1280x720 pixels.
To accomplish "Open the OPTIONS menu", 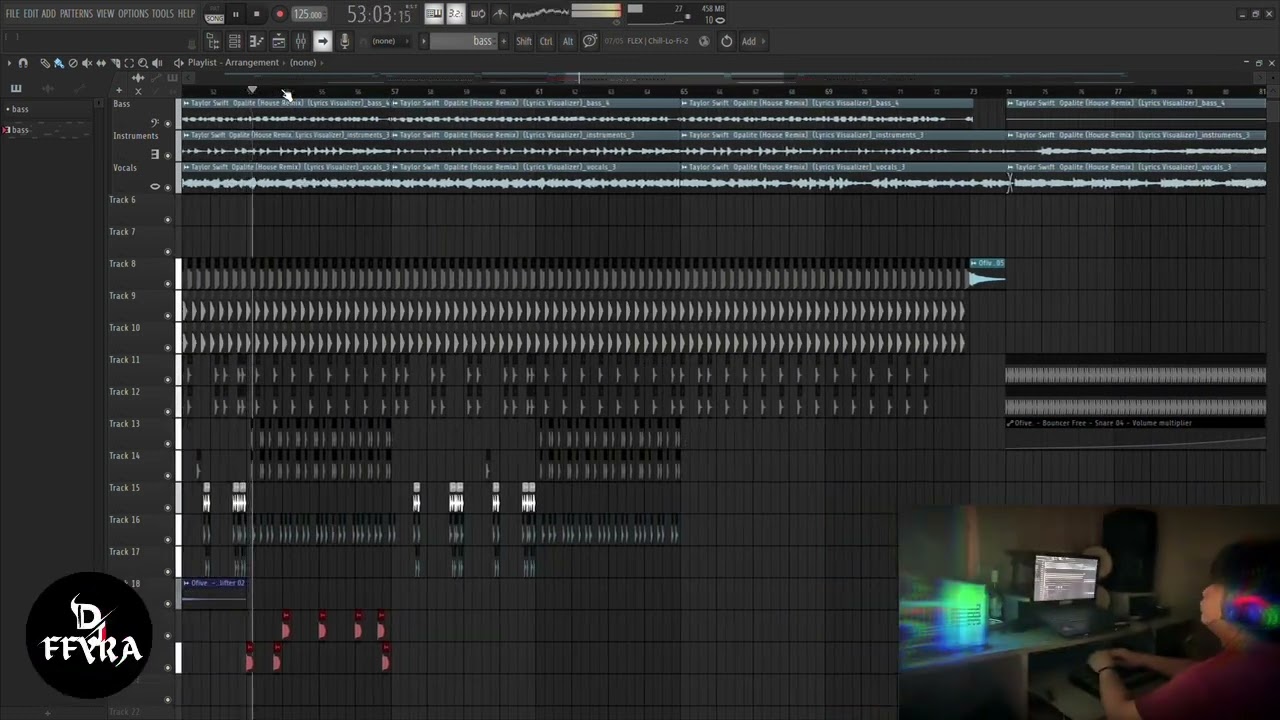I will (133, 14).
